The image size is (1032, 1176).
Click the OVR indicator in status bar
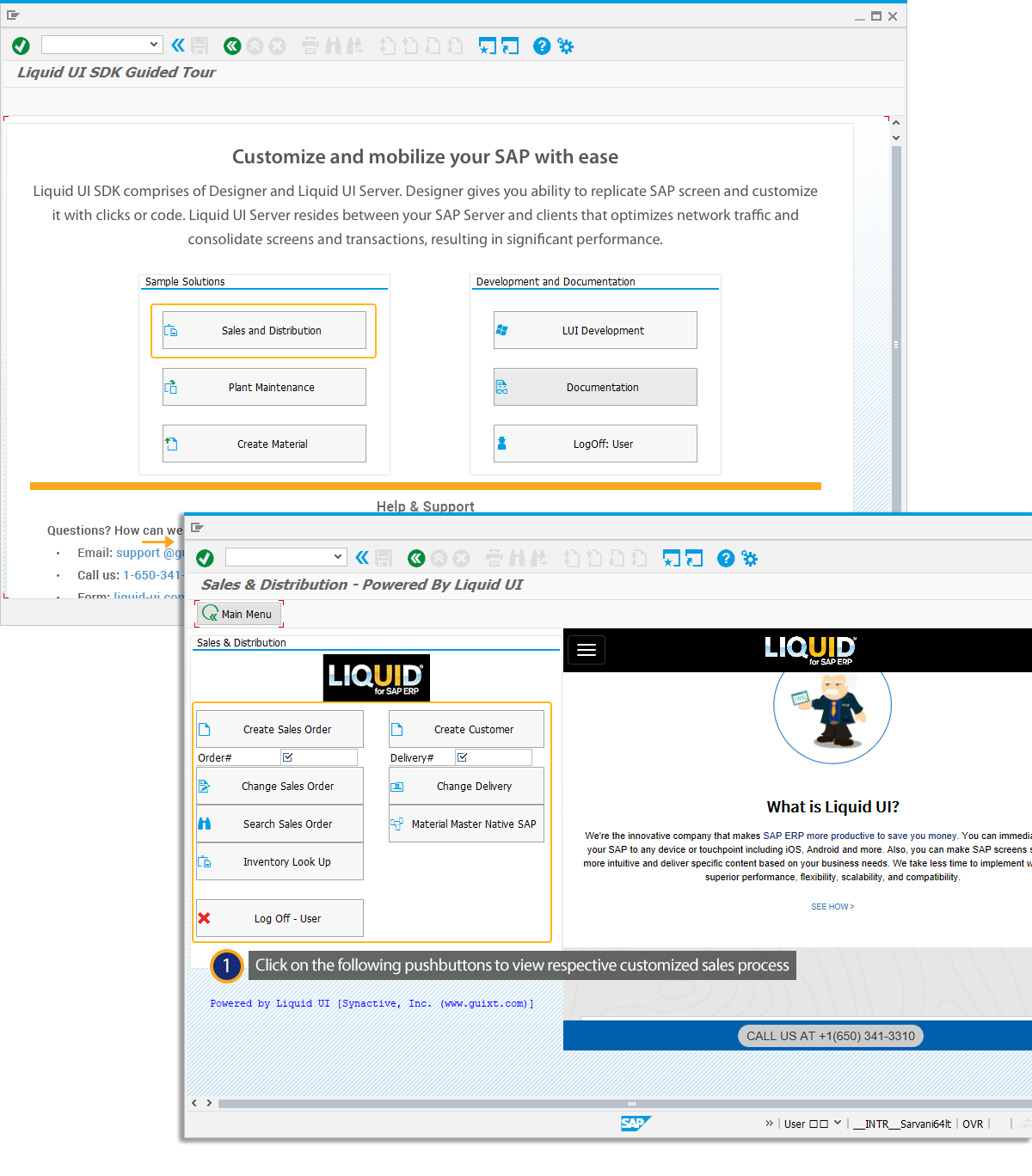coord(973,1124)
